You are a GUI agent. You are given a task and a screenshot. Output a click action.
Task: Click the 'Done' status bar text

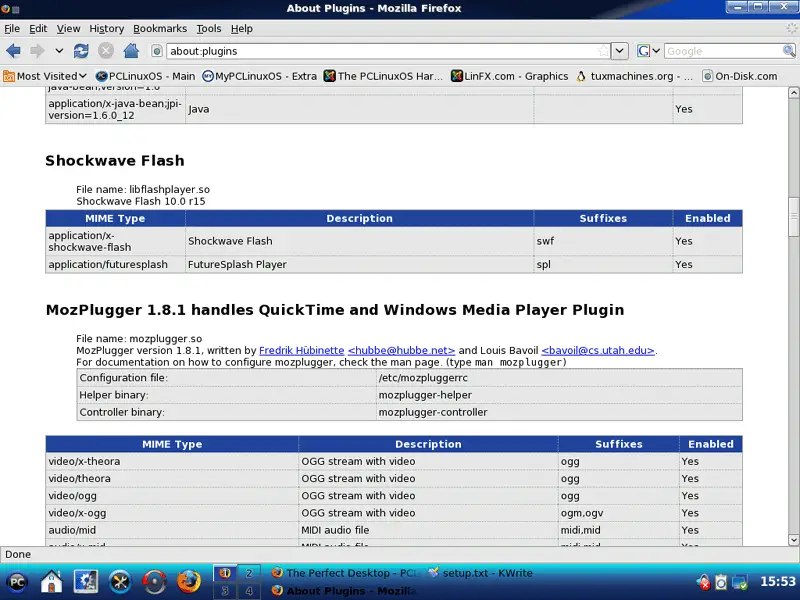18,555
